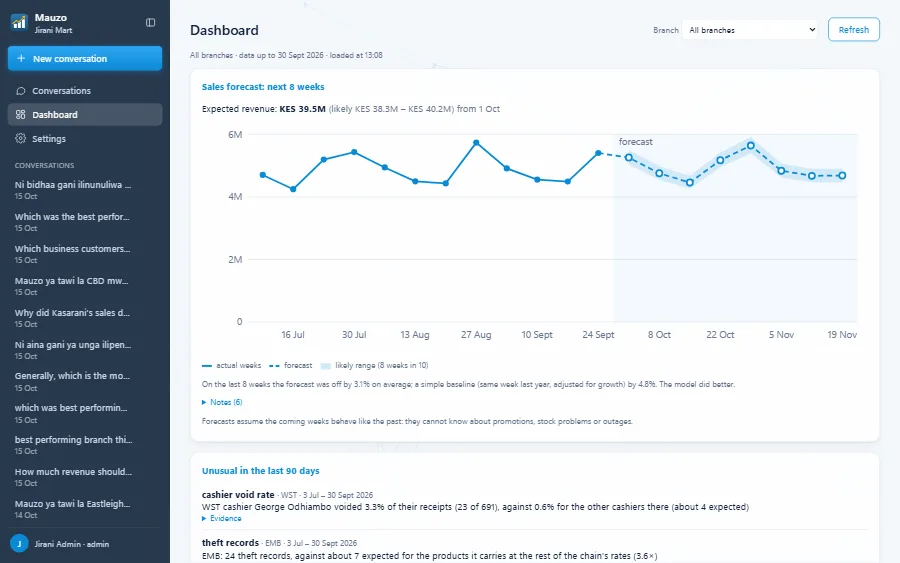Click the 'CONVERSATIONS' sidebar section header
Image resolution: width=900 pixels, height=563 pixels.
pyautogui.click(x=44, y=165)
